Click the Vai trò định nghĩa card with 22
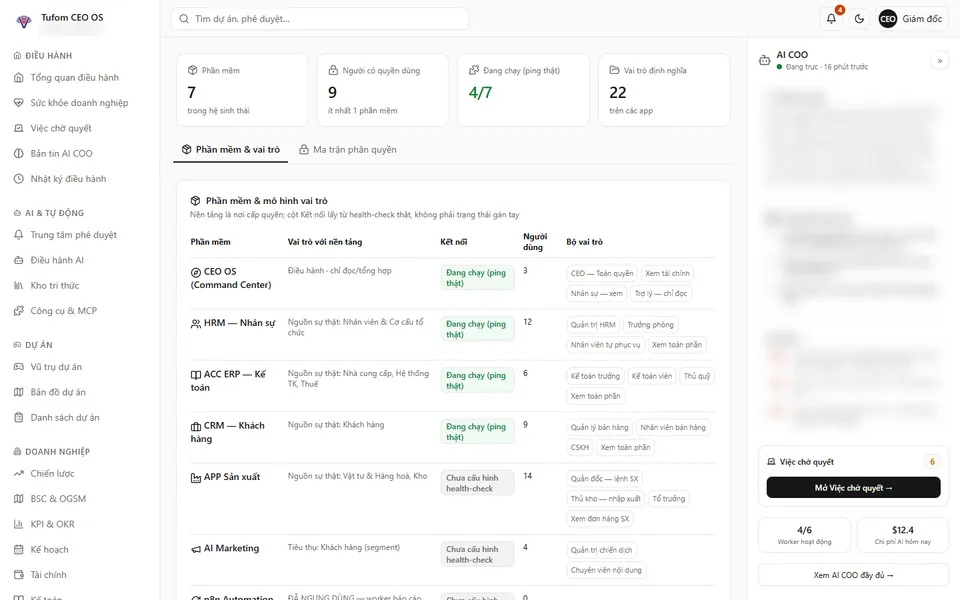 pyautogui.click(x=664, y=90)
